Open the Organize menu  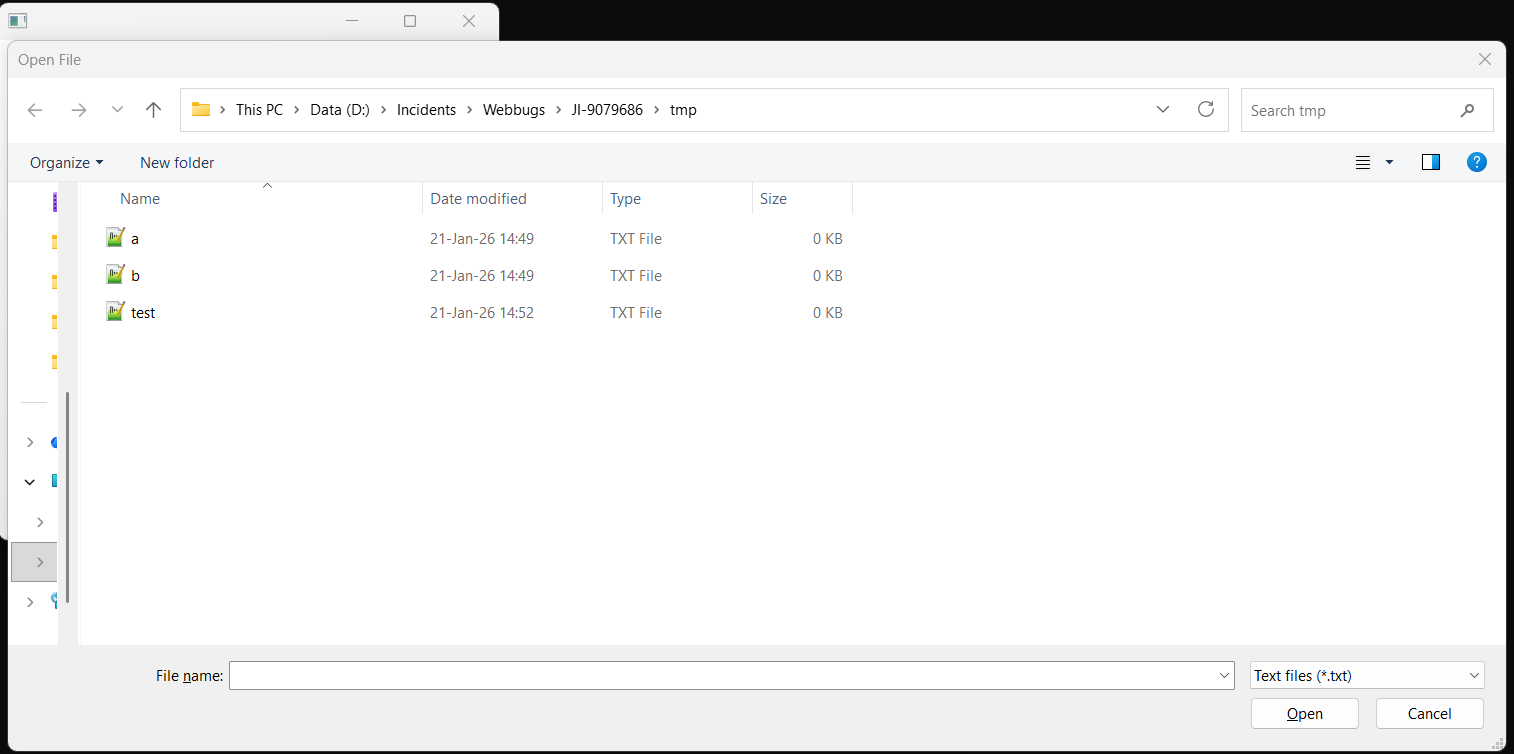pos(66,163)
